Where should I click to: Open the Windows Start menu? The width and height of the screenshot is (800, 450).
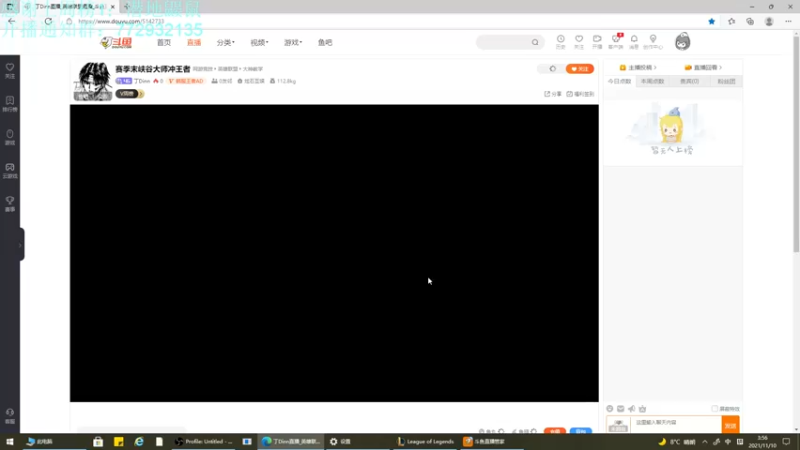9,441
